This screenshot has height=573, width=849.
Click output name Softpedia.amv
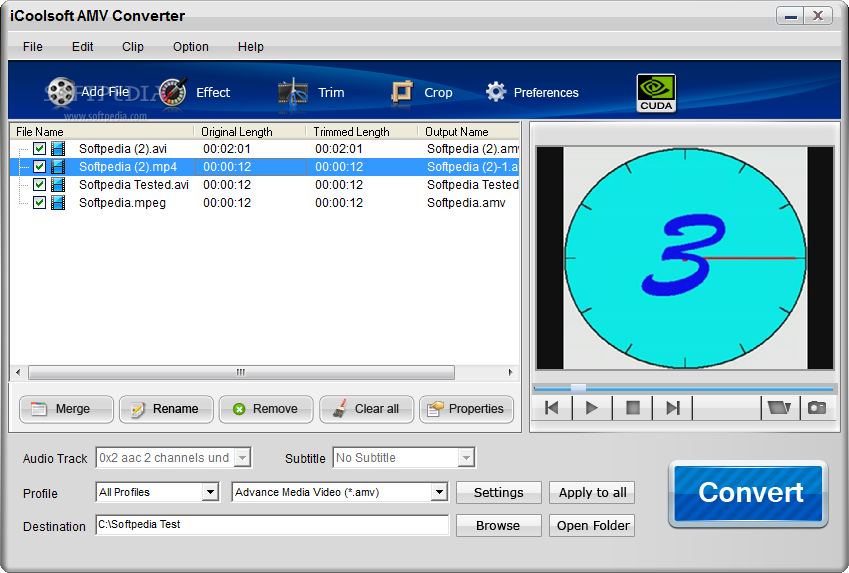(466, 203)
